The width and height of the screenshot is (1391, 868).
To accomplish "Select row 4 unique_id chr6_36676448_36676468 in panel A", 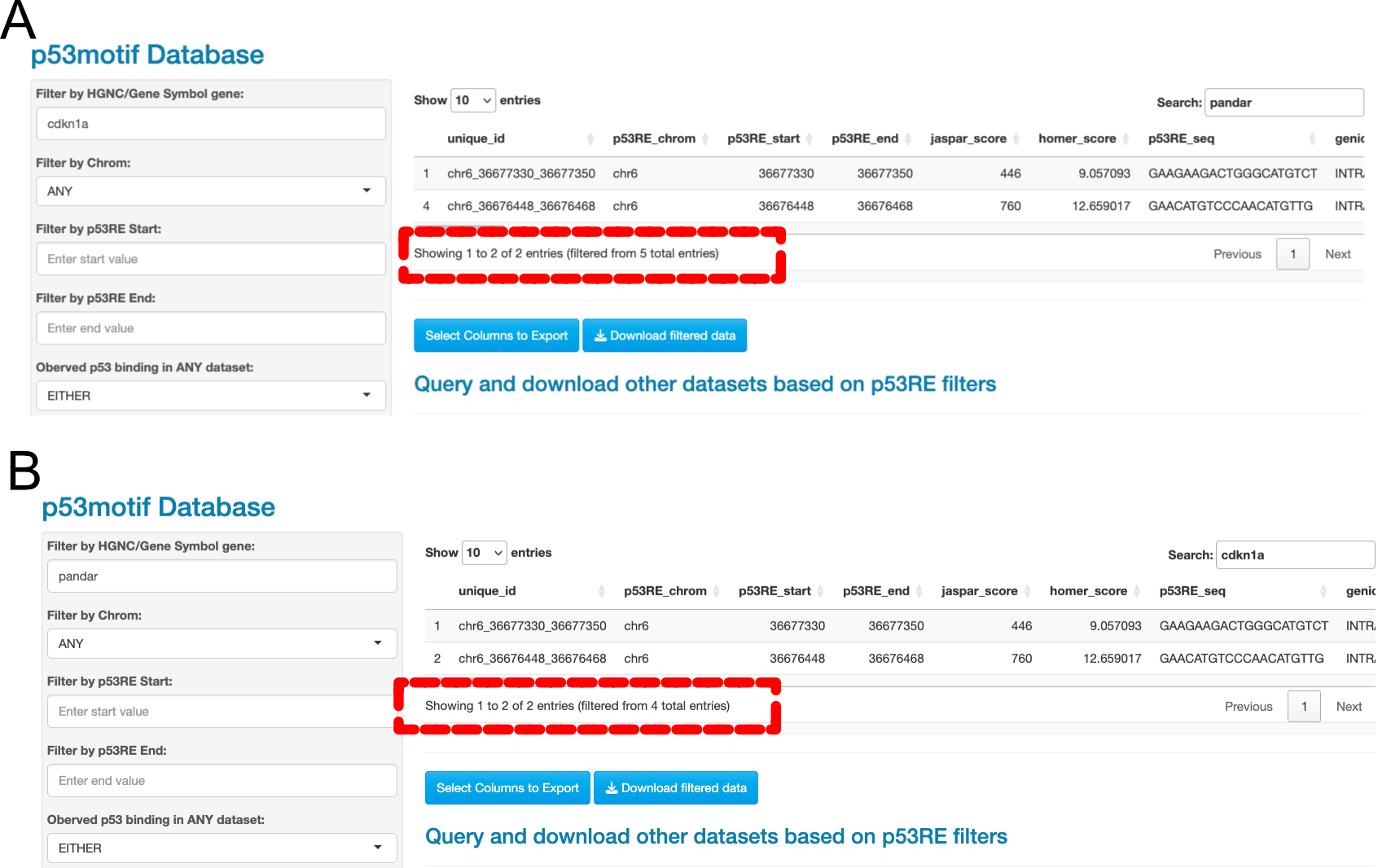I will (x=521, y=206).
